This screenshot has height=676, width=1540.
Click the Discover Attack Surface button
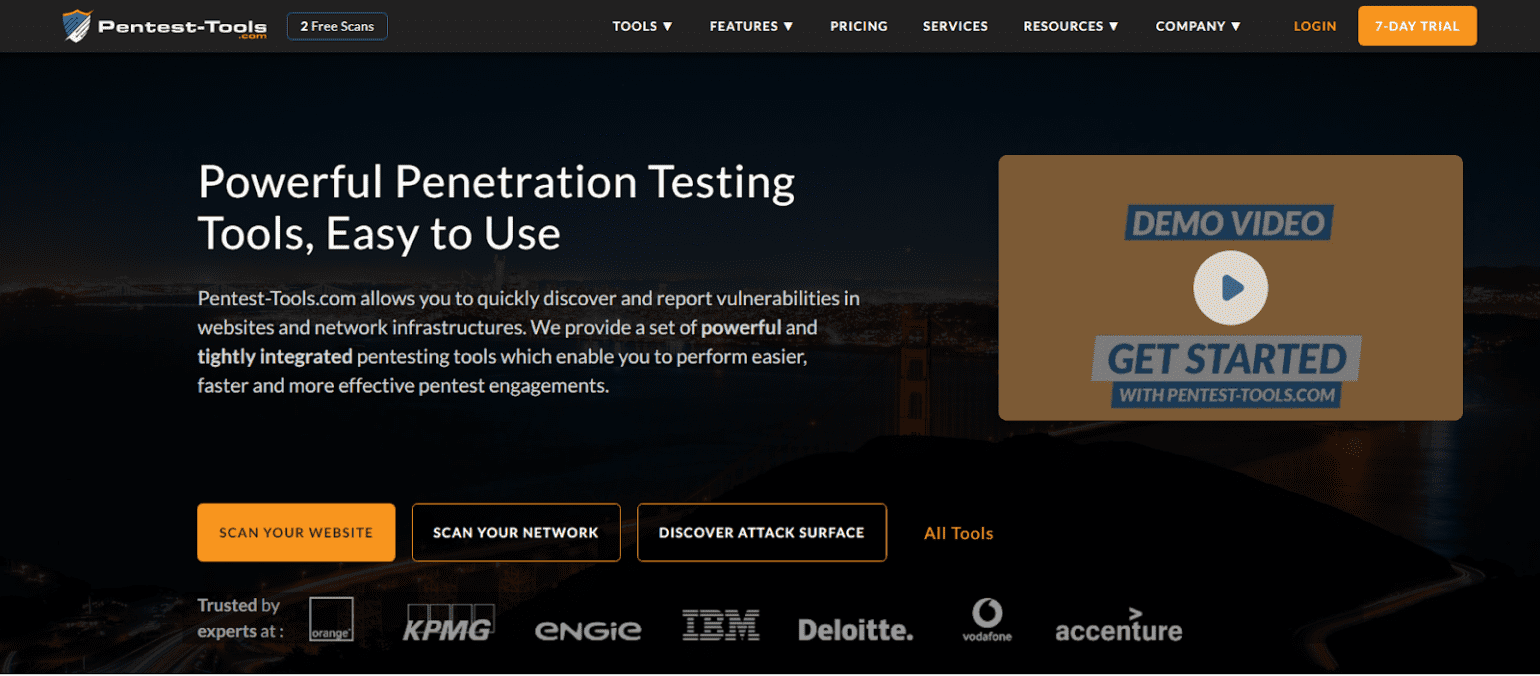click(762, 532)
